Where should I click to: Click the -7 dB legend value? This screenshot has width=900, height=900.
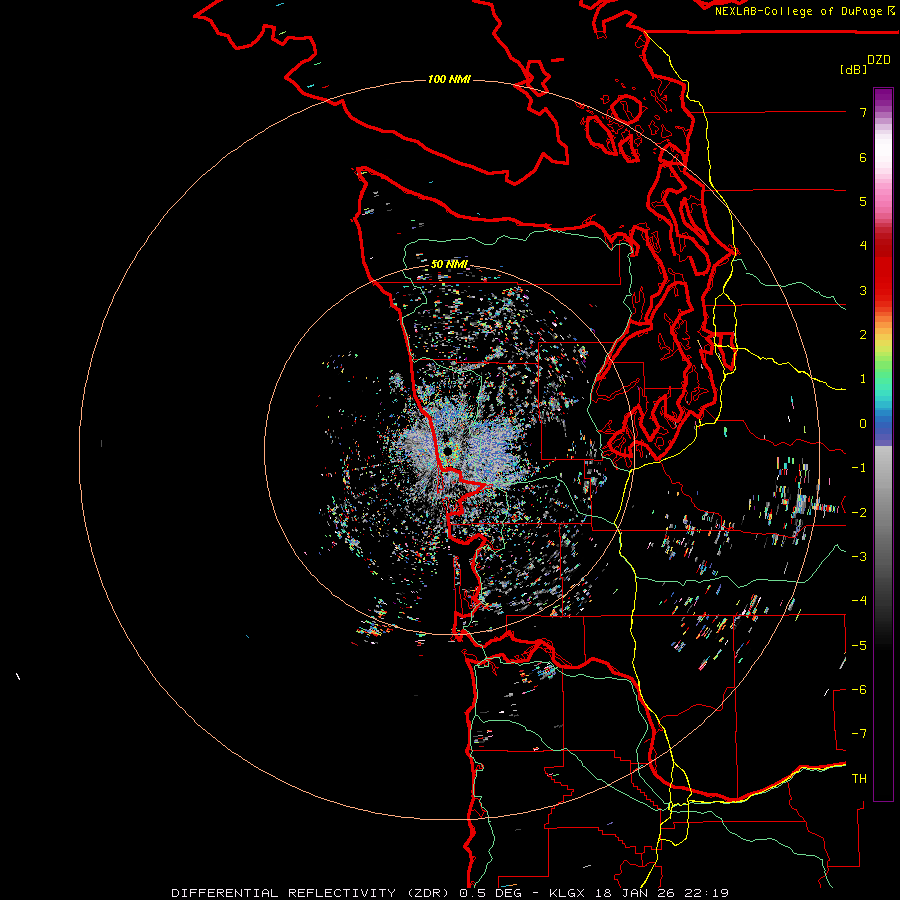(x=859, y=734)
